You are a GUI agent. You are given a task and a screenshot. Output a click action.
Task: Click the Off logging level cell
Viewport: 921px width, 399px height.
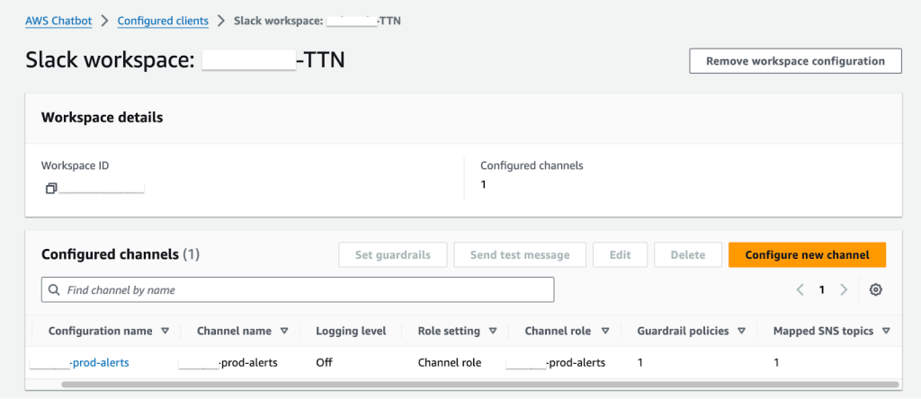[x=324, y=363]
